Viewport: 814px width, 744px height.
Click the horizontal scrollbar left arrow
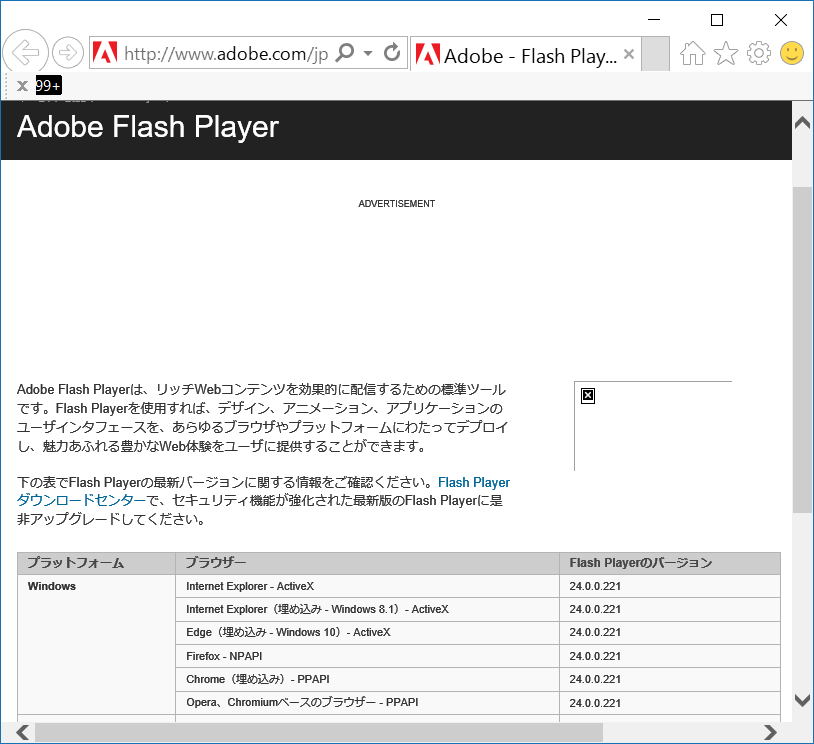[x=22, y=733]
